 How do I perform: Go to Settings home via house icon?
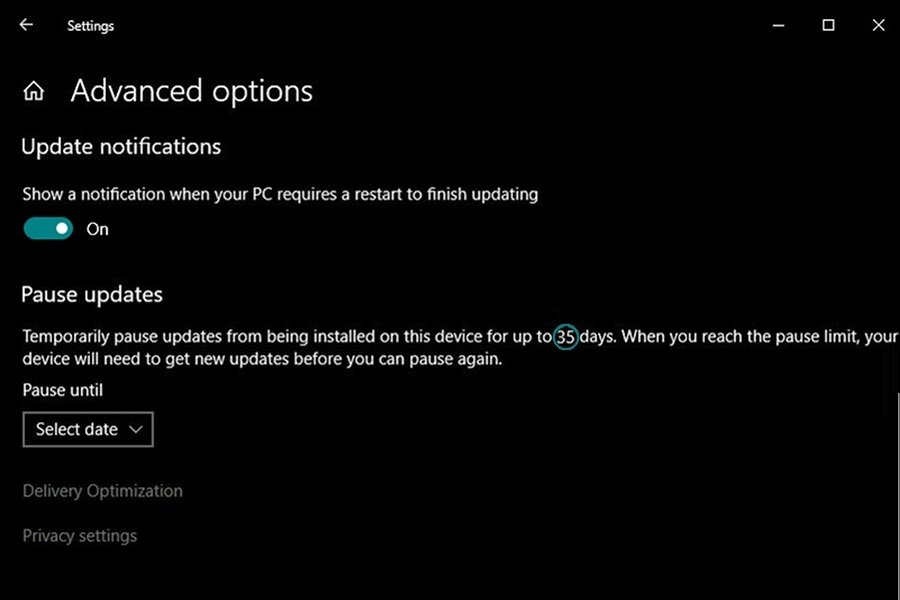(x=34, y=92)
